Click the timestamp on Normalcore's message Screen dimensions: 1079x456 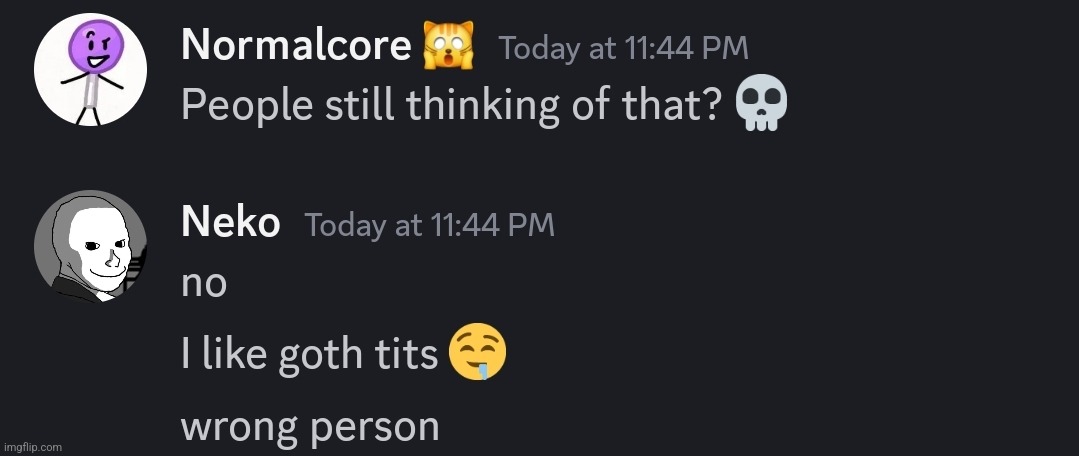(623, 48)
